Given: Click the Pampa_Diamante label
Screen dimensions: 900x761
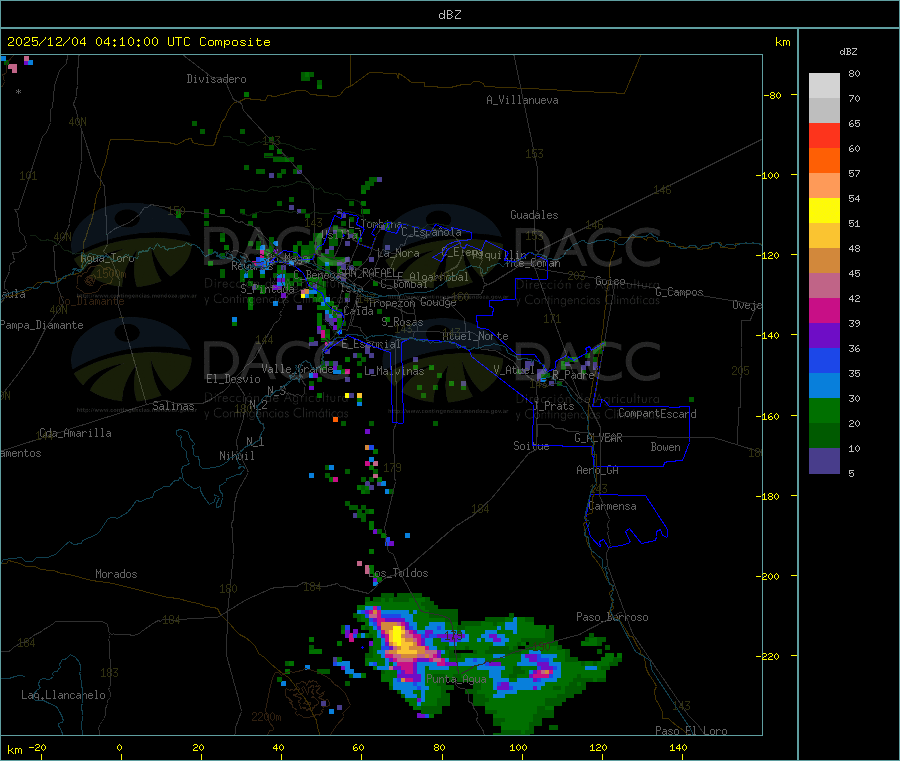Looking at the screenshot, I should [x=42, y=325].
